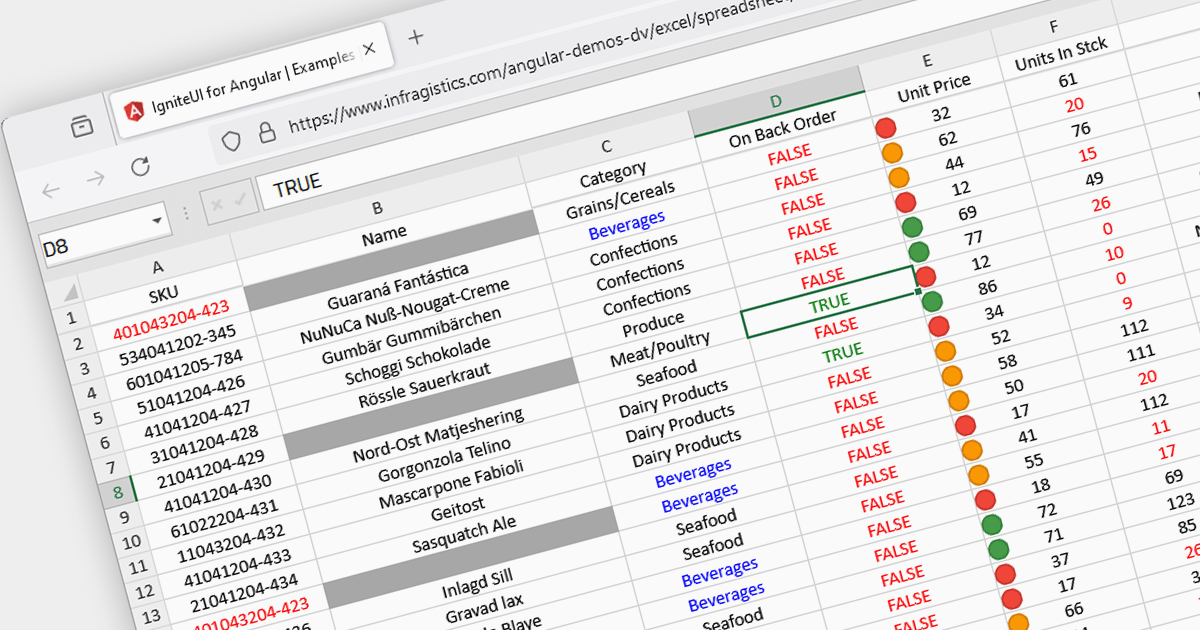Image resolution: width=1200 pixels, height=630 pixels.
Task: Open a new browser tab
Action: (x=416, y=37)
